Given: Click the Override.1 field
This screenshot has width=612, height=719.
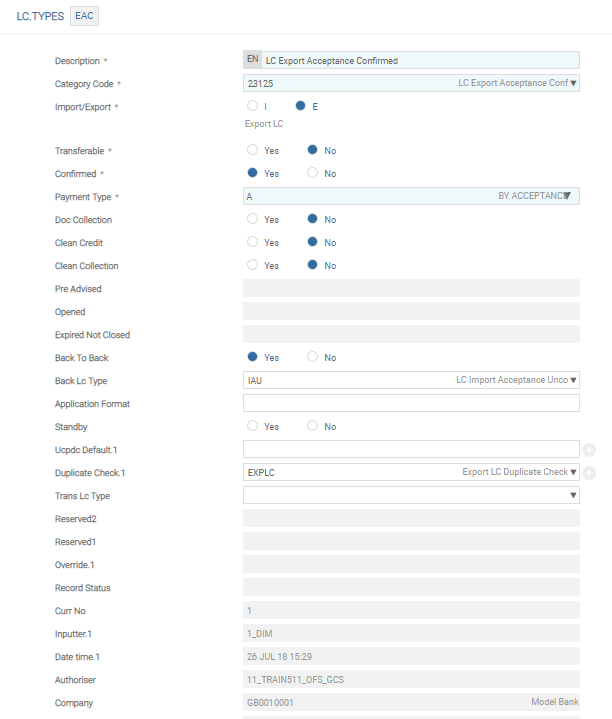Looking at the screenshot, I should [411, 564].
